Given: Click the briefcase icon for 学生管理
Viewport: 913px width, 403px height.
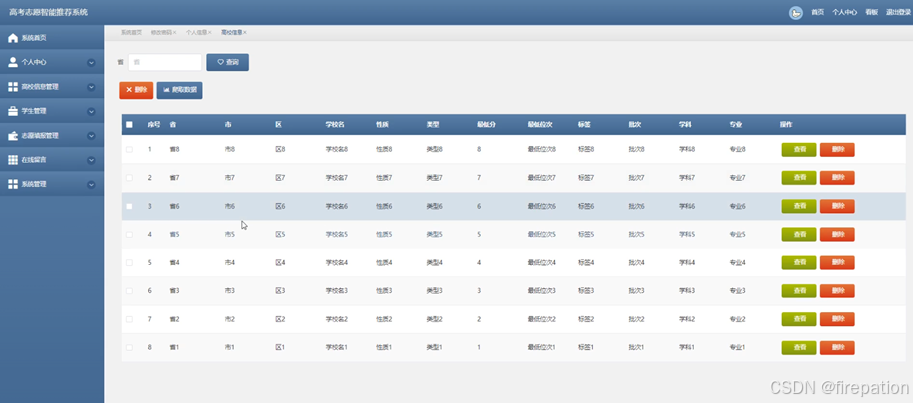Looking at the screenshot, I should coord(13,111).
